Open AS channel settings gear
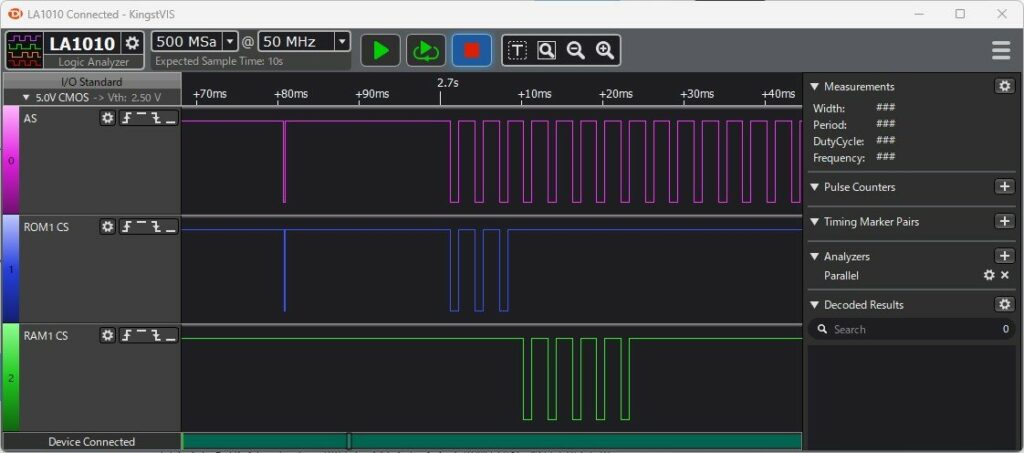 (108, 118)
